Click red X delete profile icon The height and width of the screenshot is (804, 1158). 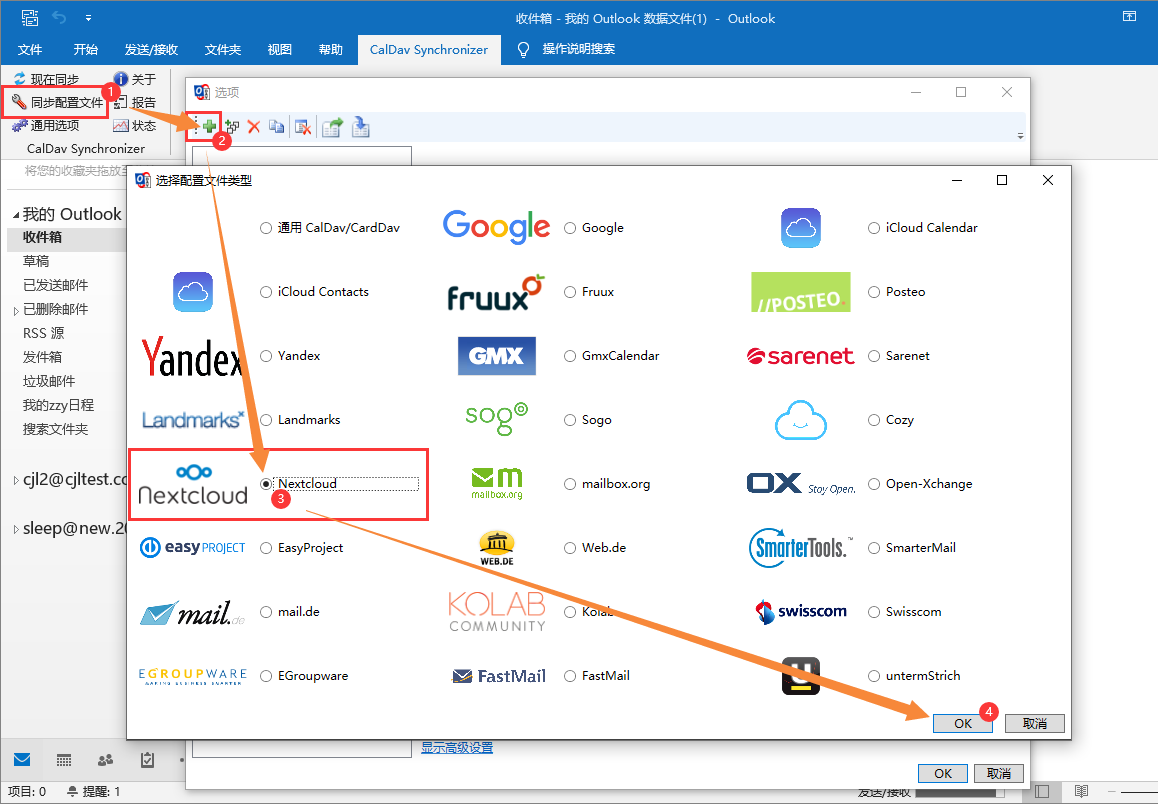click(x=254, y=127)
